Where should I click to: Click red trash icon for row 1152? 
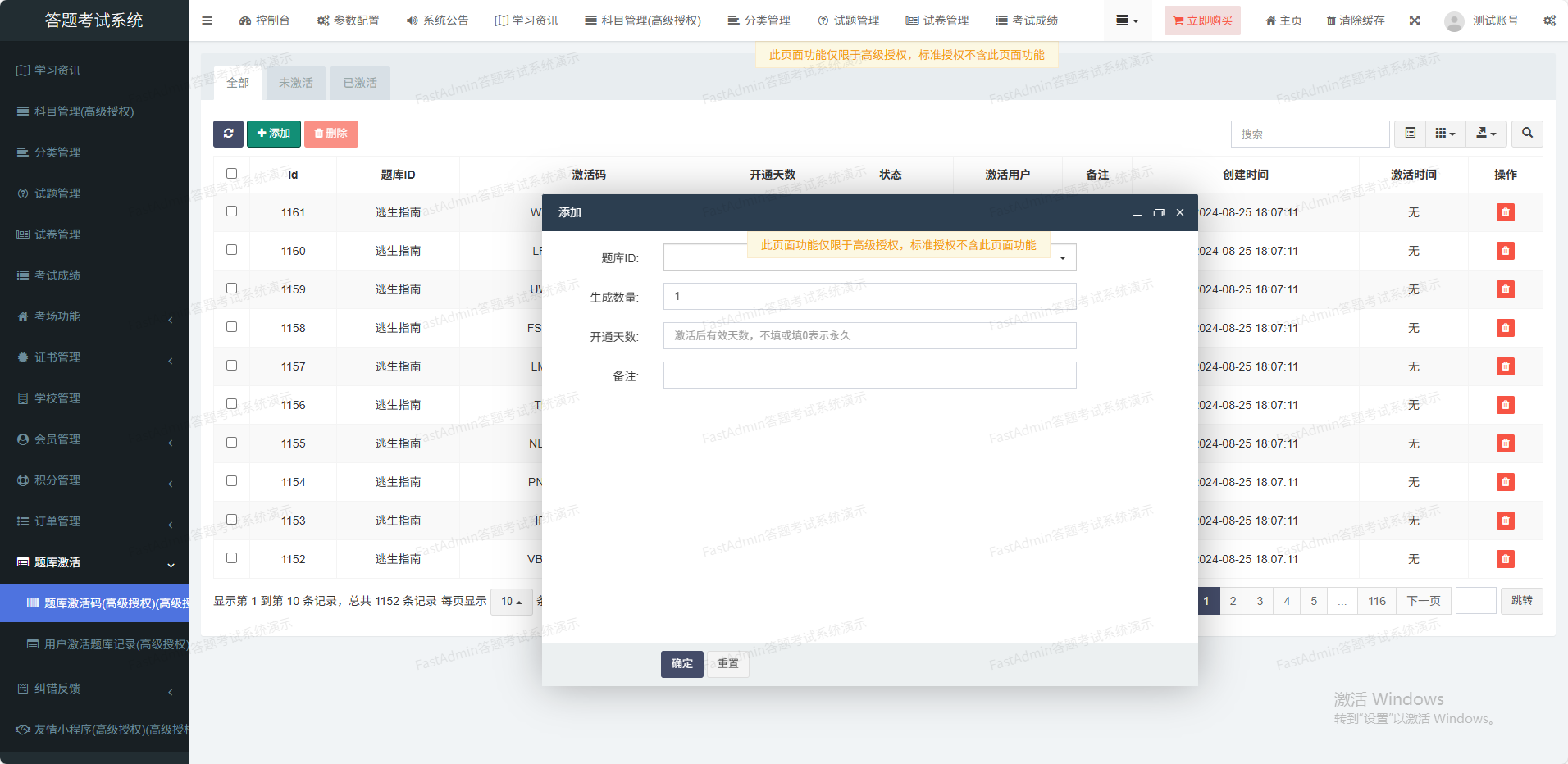1505,559
